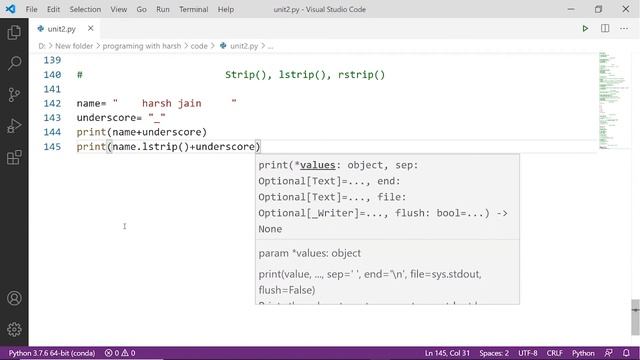The image size is (640, 360).
Task: Open the Terminal menu
Action: [x=193, y=9]
